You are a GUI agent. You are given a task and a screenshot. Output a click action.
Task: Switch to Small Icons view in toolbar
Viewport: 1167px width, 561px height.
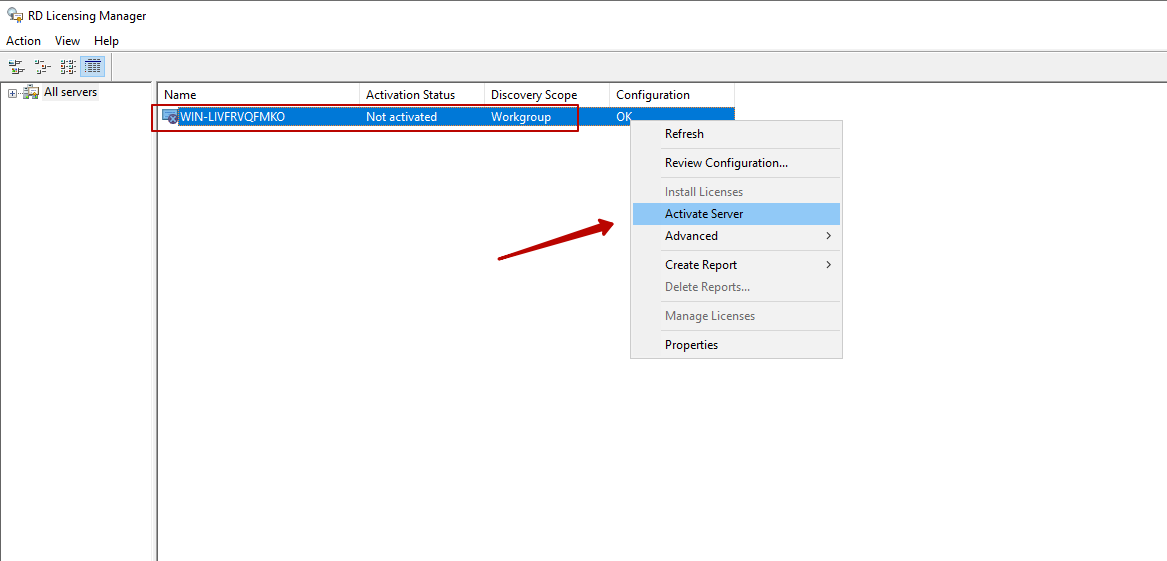pyautogui.click(x=42, y=67)
